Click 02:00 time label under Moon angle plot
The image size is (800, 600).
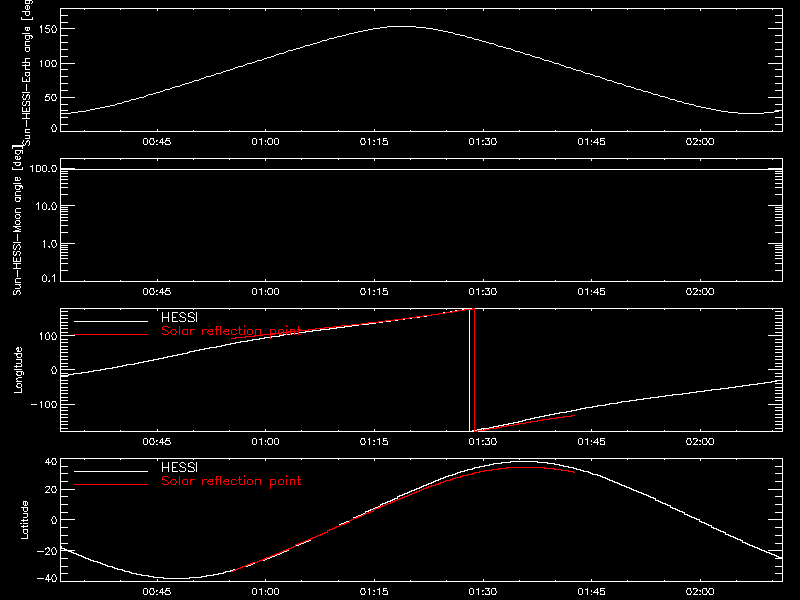coord(700,291)
